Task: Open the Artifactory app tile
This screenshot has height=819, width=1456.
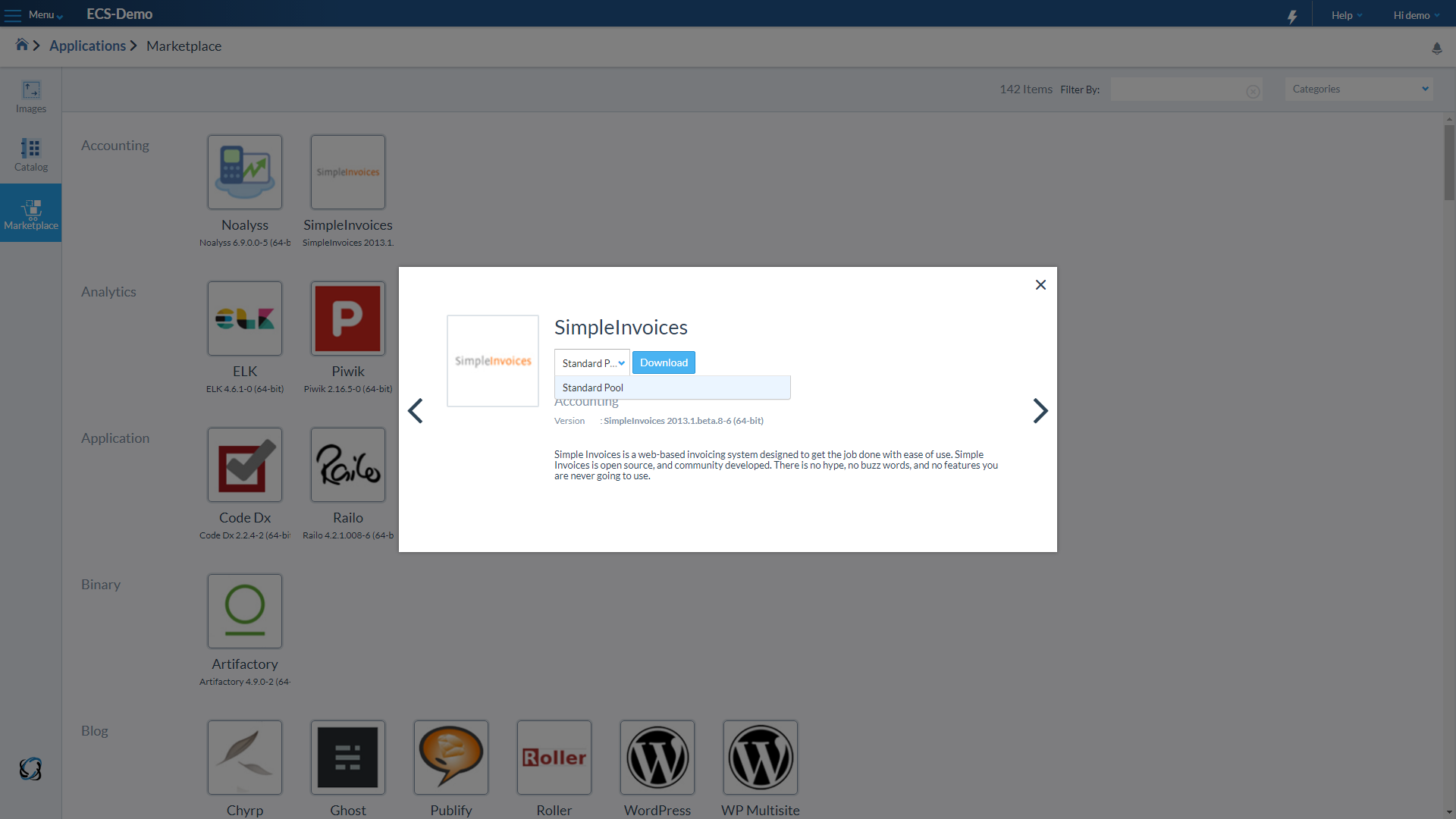Action: coord(245,611)
